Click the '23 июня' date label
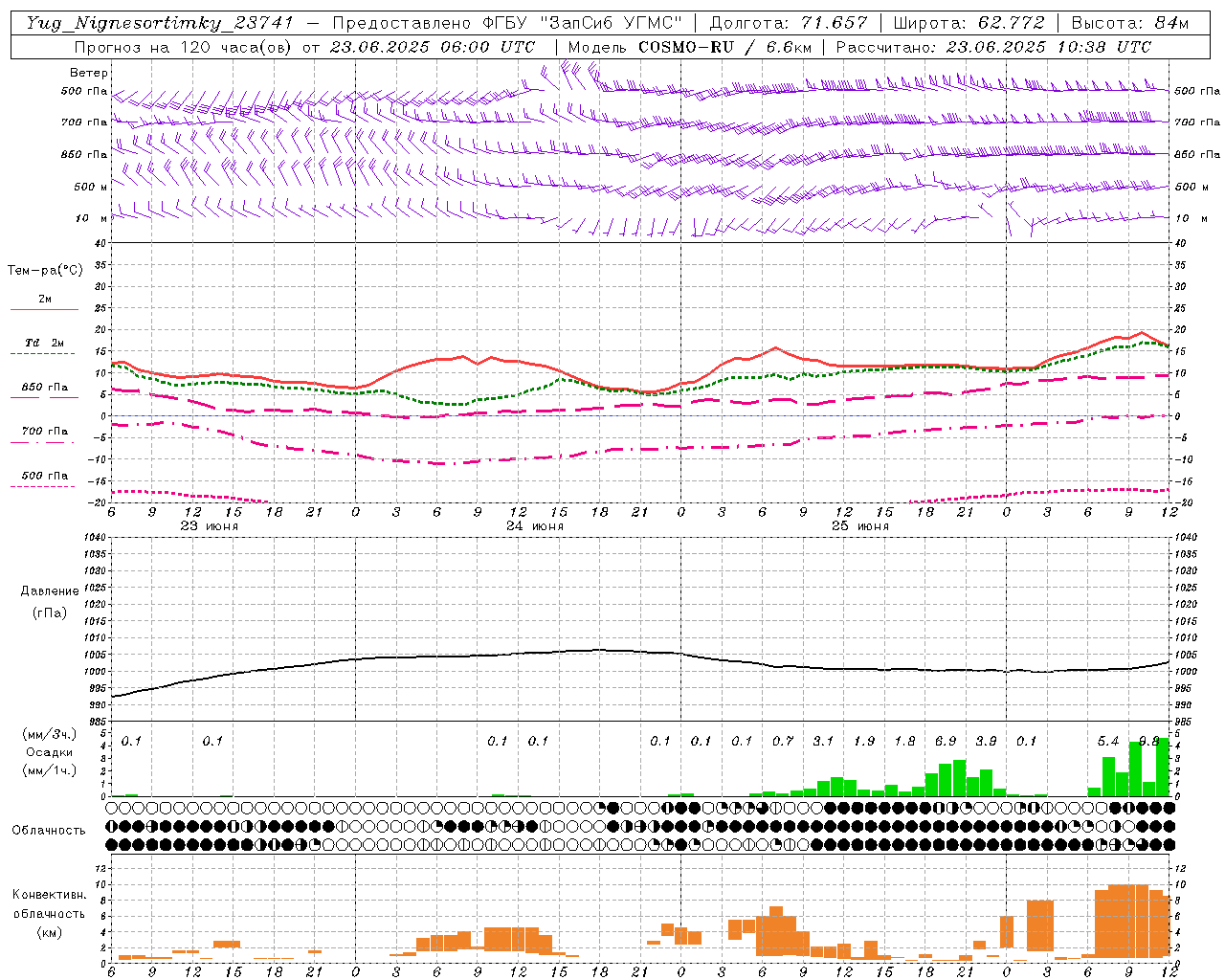The height and width of the screenshot is (980, 1225). pos(210,526)
